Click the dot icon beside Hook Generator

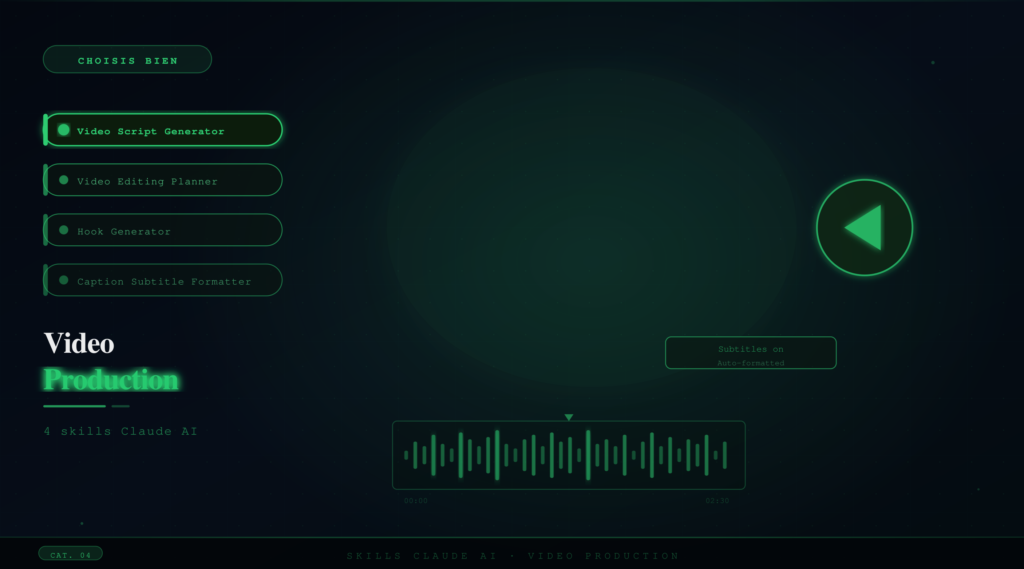[x=64, y=230]
